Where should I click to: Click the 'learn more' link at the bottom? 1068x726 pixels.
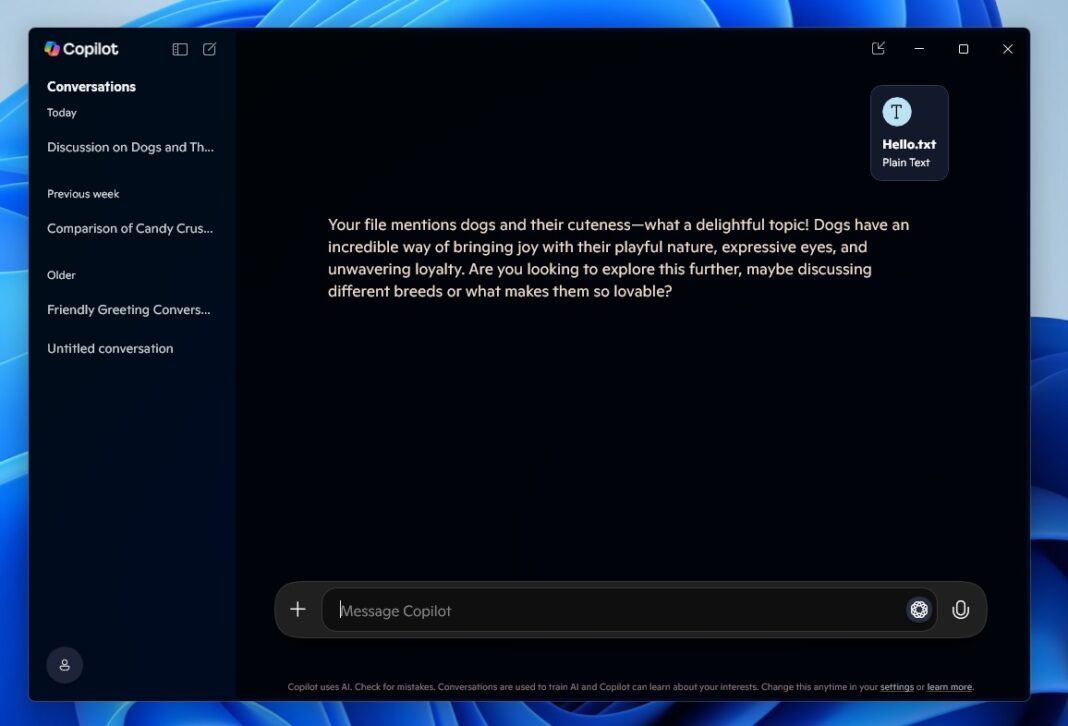(x=949, y=687)
